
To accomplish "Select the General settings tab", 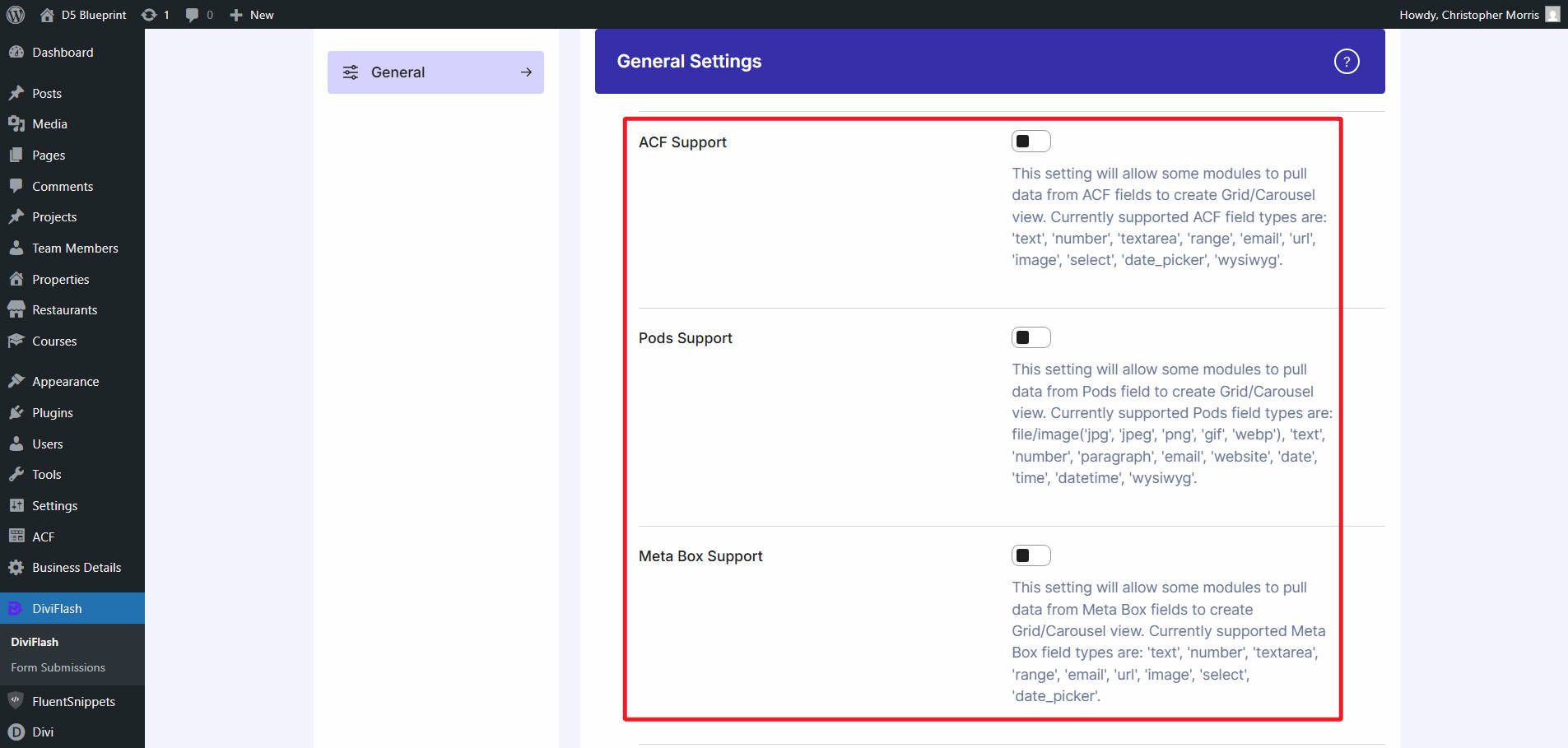I will coord(398,72).
